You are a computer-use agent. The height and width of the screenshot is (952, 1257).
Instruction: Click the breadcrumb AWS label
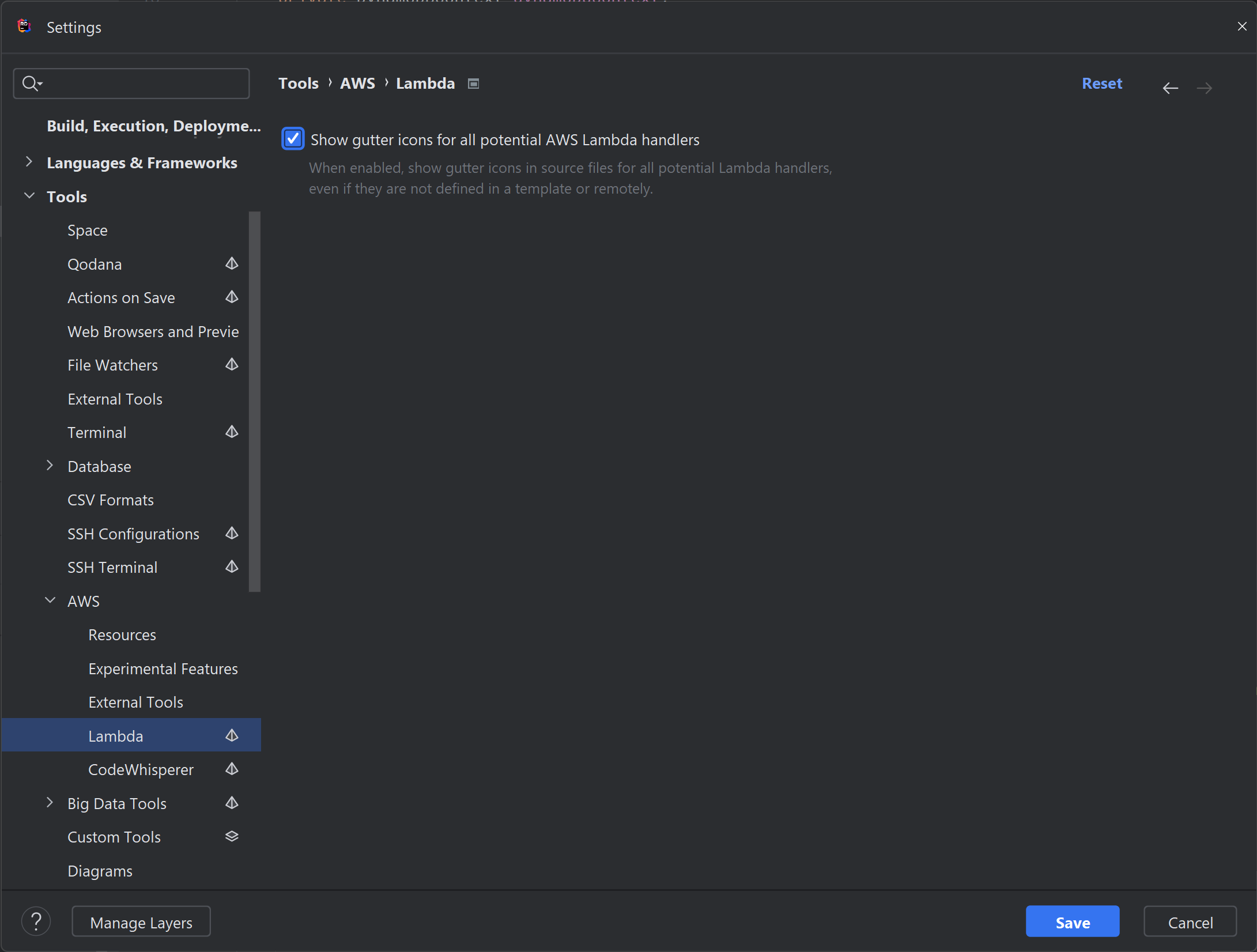pos(356,82)
